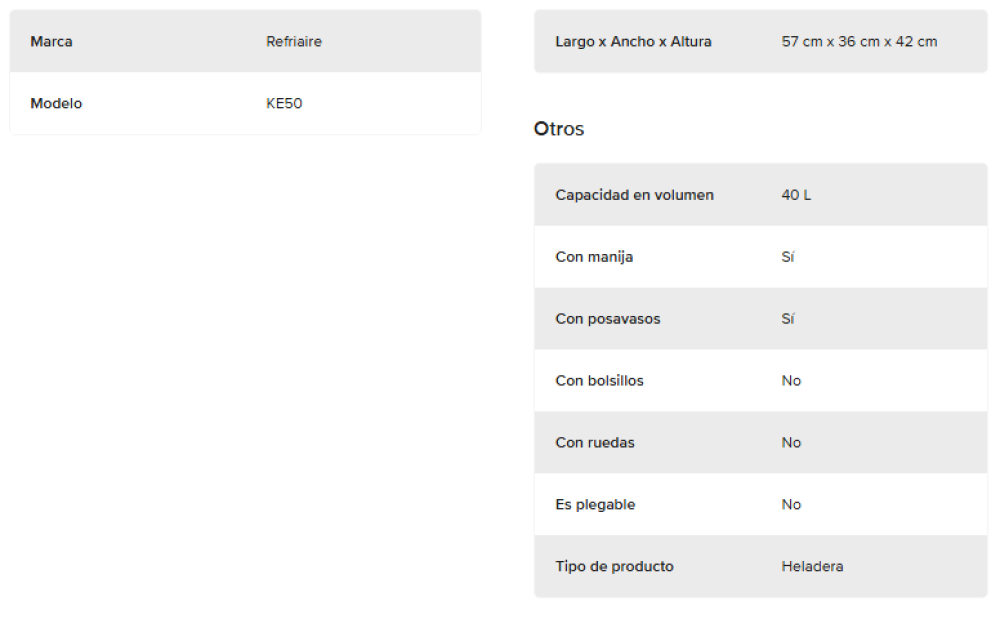
Task: Select the Sí value for Con manija
Action: (x=788, y=257)
